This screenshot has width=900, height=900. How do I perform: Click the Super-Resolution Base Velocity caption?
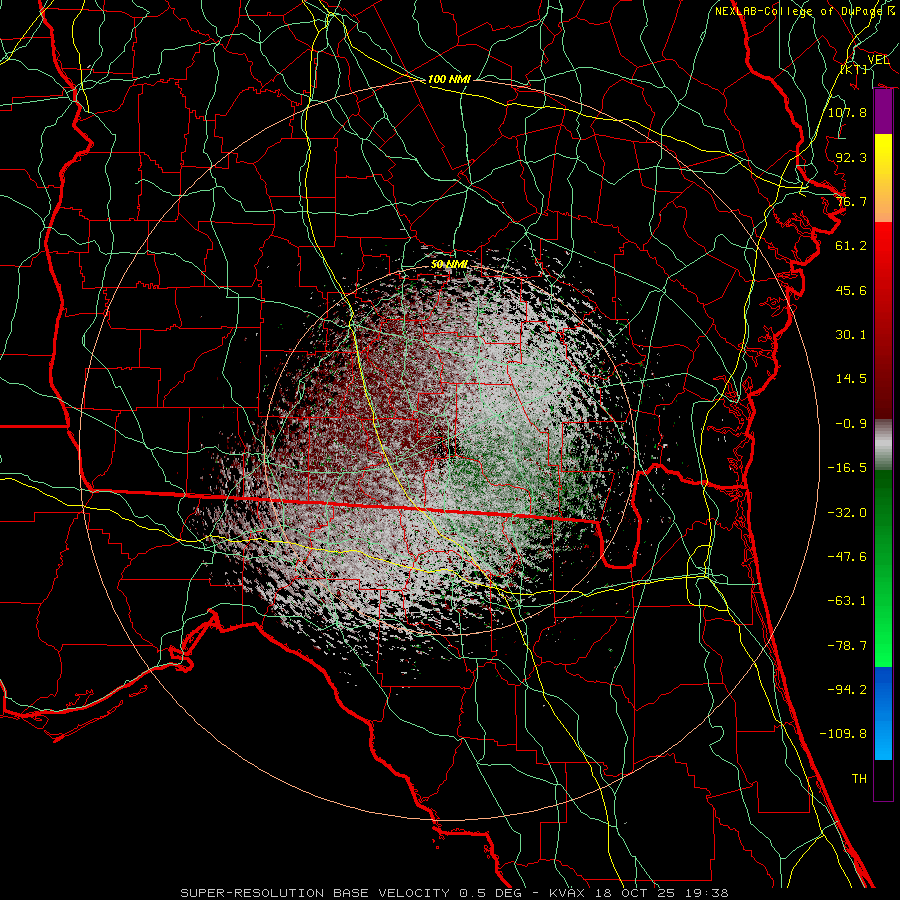(454, 893)
